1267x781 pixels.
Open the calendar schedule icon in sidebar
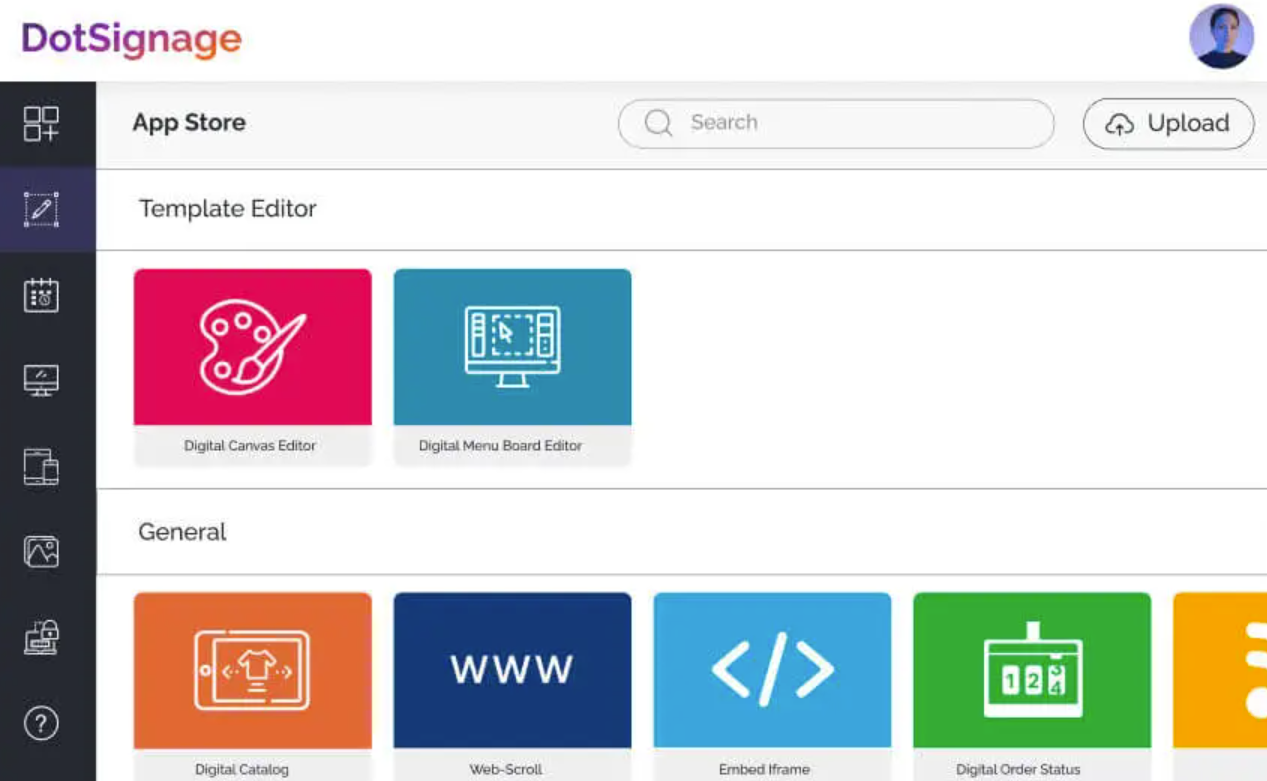[41, 295]
